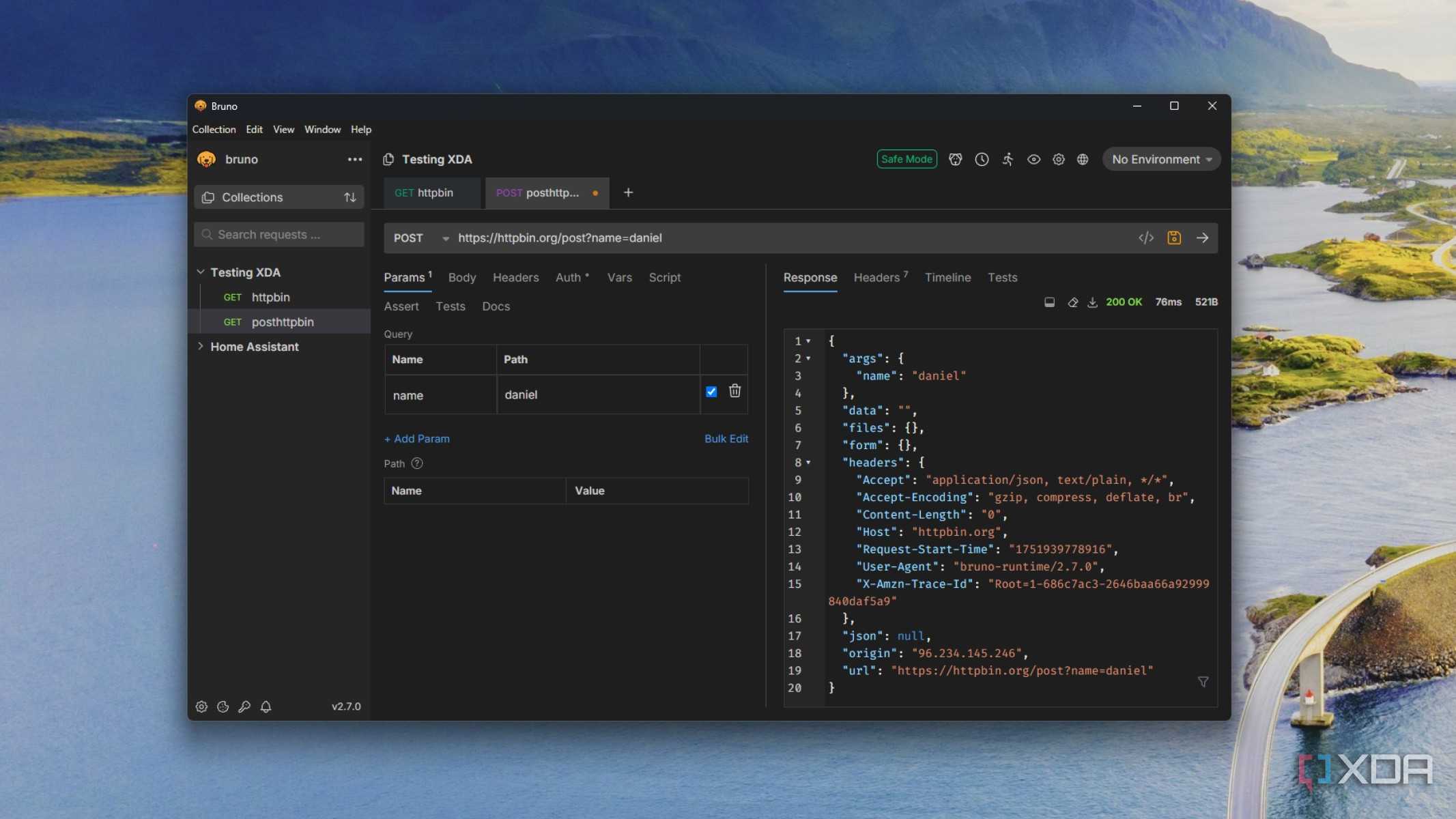Click the Bulk Edit link
The height and width of the screenshot is (819, 1456).
(726, 438)
